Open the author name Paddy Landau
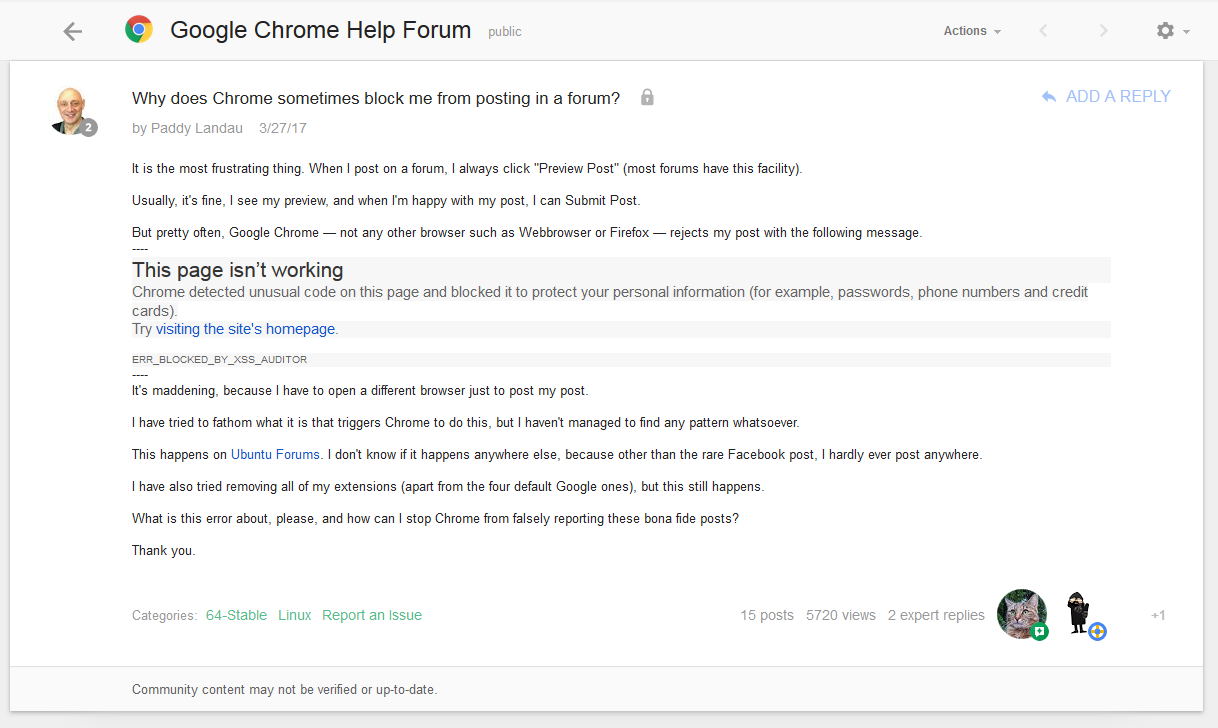 [197, 128]
